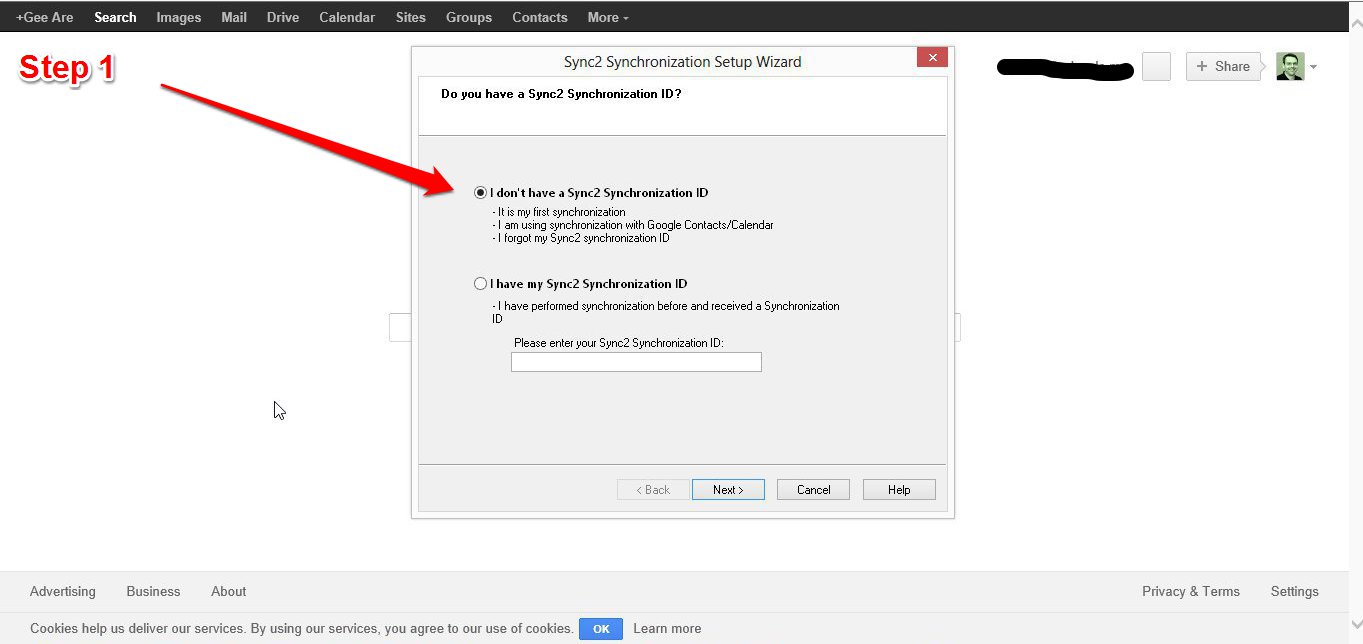This screenshot has width=1363, height=644.
Task: Close the Sync2 wizard with red X
Action: pos(932,58)
